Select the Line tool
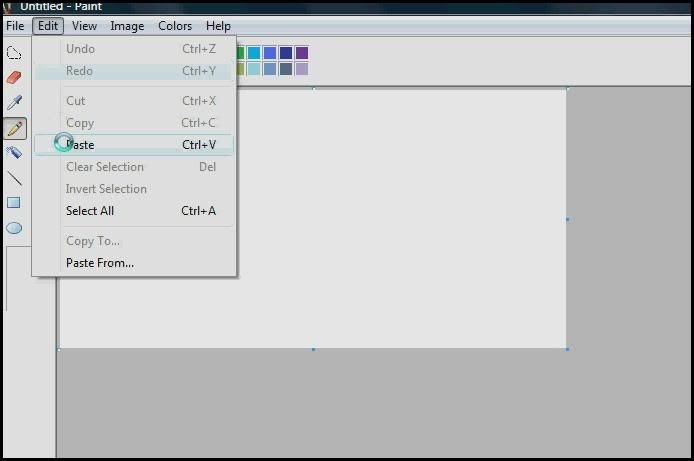 pyautogui.click(x=14, y=178)
